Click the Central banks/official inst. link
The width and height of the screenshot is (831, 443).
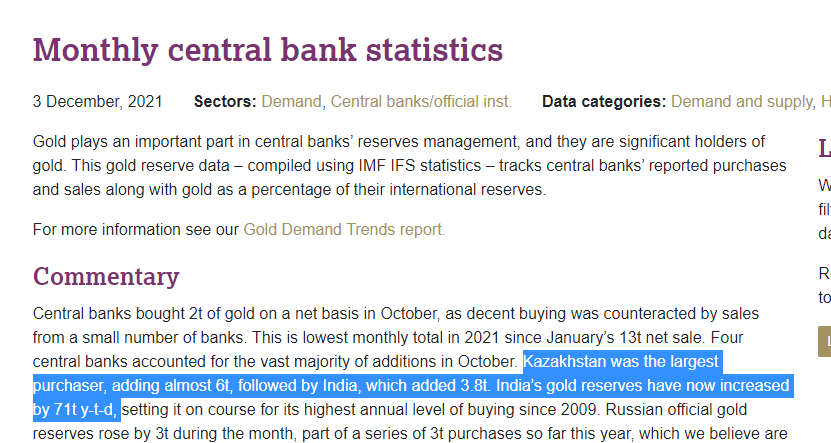(x=421, y=101)
